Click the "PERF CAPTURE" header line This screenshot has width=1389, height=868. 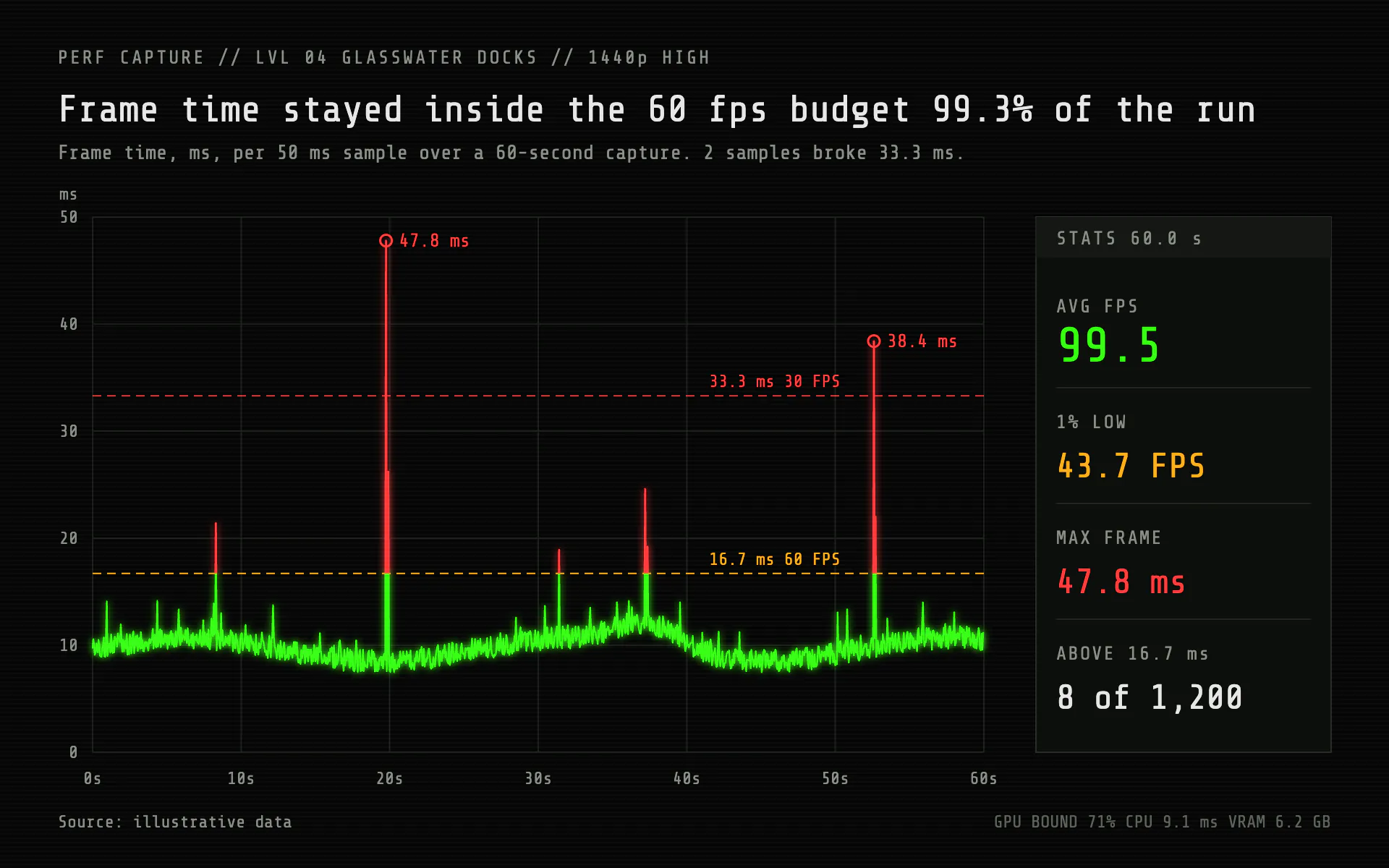[384, 57]
